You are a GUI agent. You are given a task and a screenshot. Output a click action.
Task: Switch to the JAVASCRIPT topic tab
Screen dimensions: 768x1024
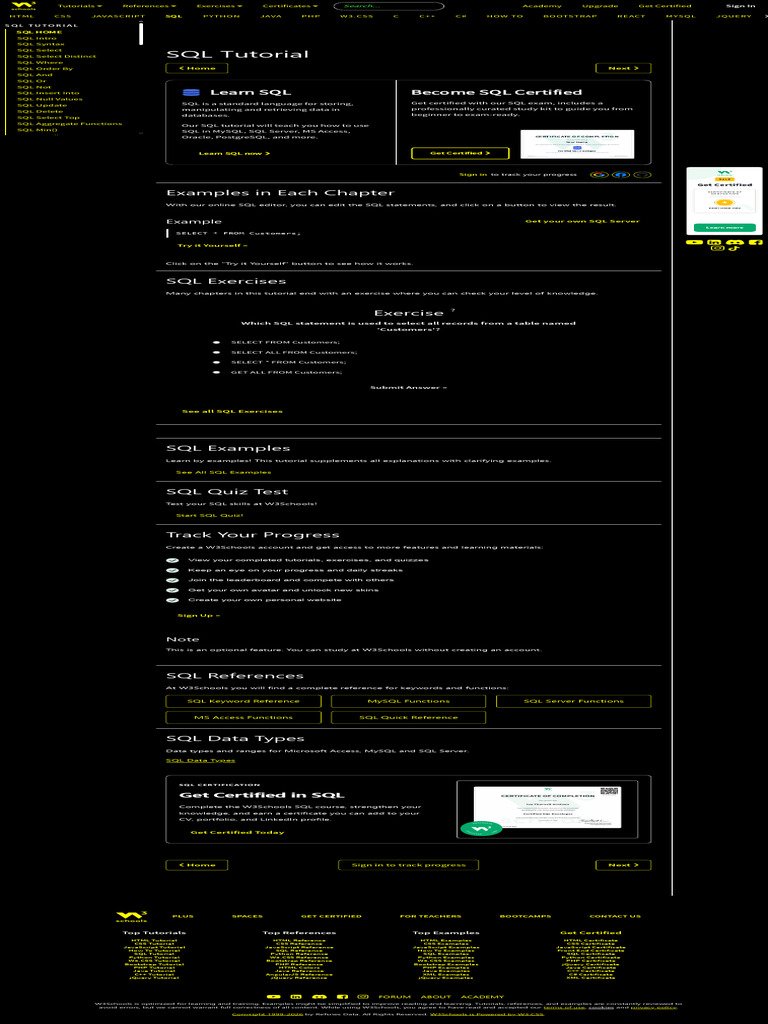click(x=118, y=16)
